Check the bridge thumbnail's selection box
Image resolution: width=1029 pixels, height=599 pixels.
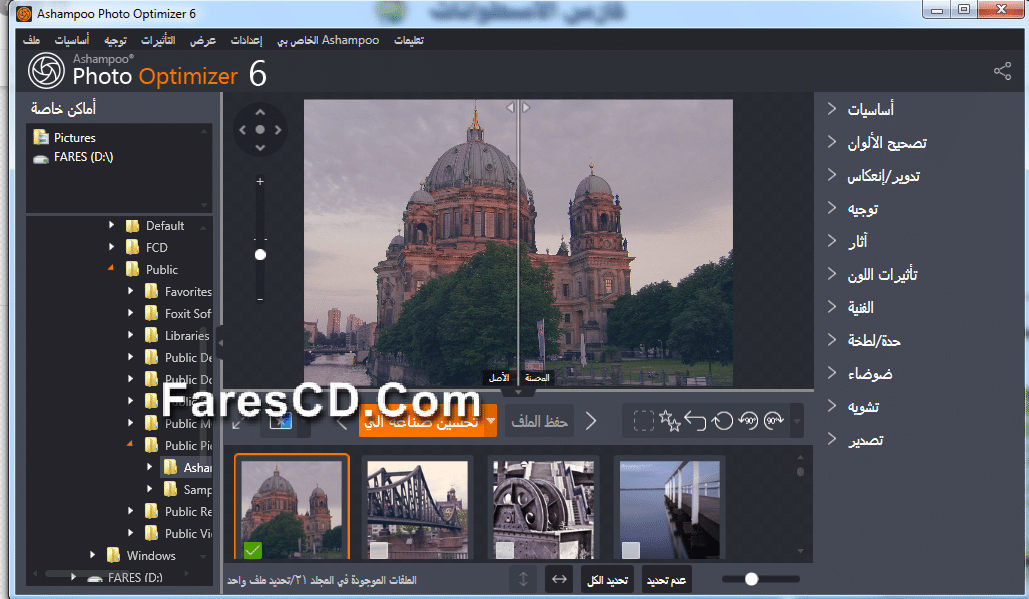point(379,550)
